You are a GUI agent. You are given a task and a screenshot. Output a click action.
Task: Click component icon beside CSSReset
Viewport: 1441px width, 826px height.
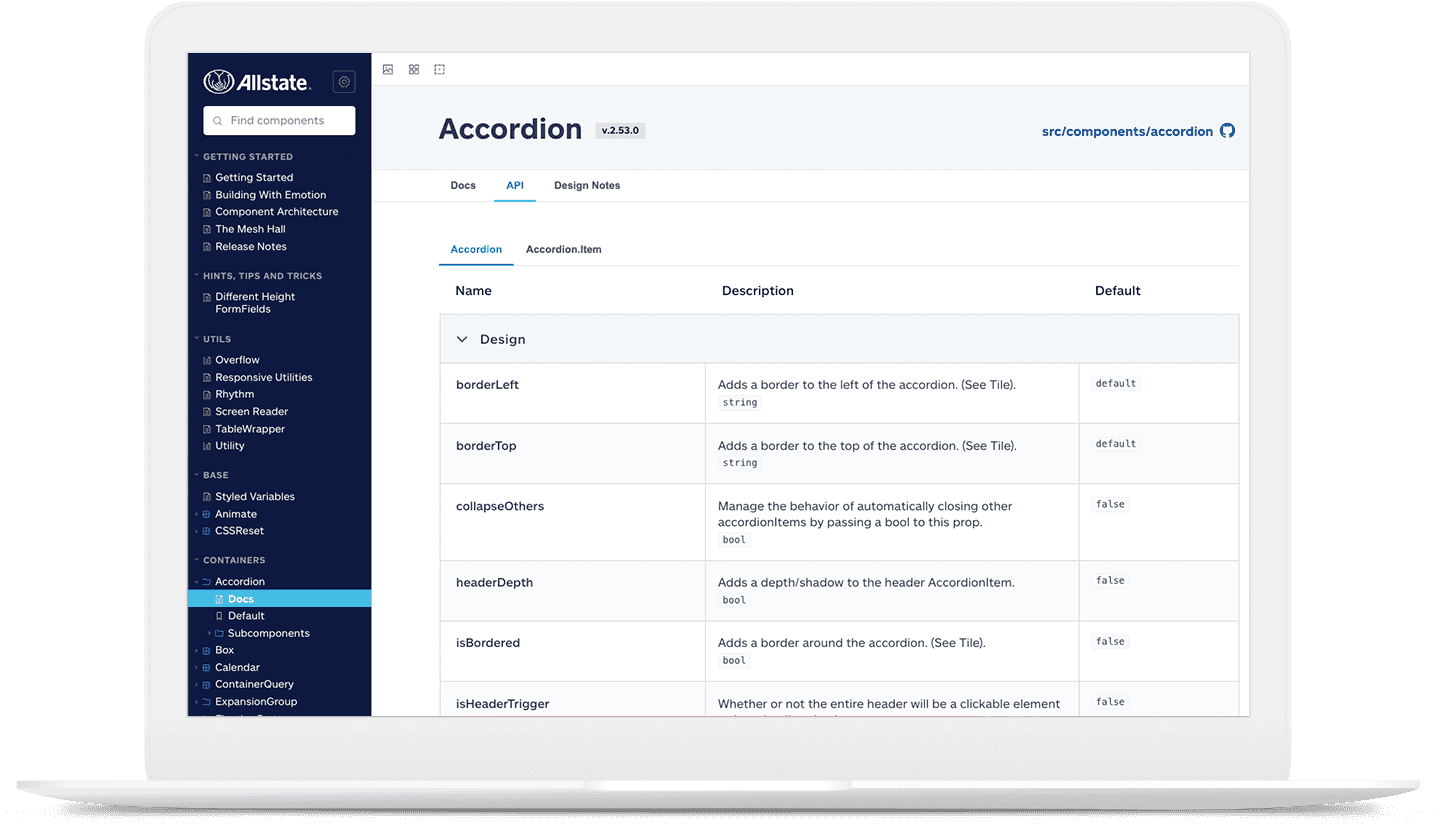(207, 531)
